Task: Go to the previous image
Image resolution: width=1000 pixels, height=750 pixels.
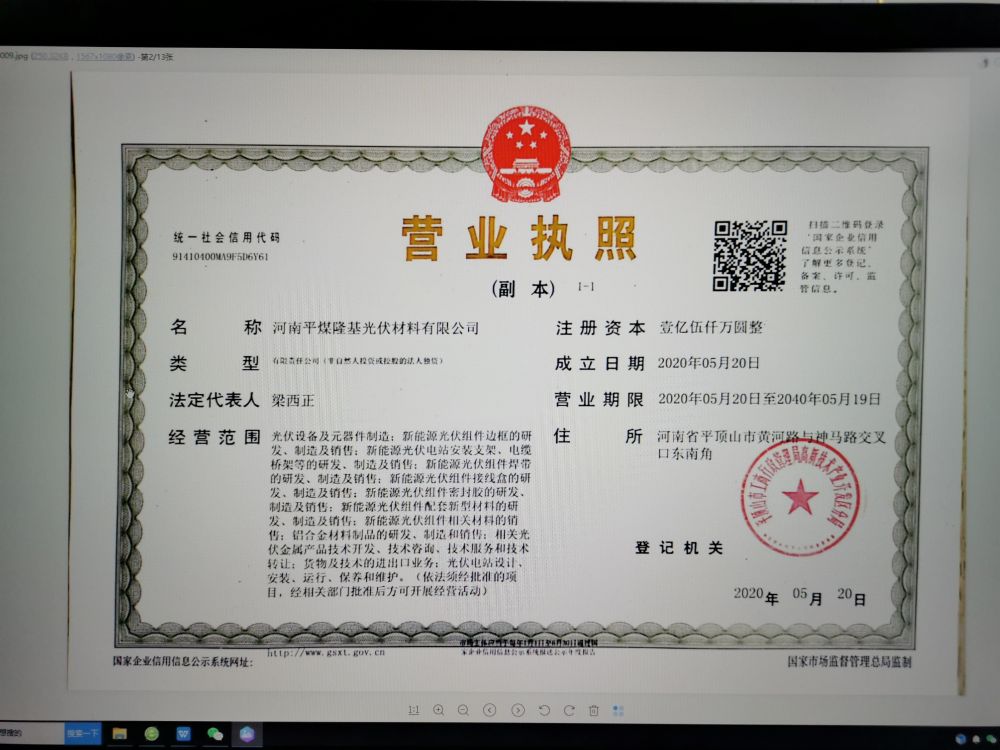Action: click(490, 710)
